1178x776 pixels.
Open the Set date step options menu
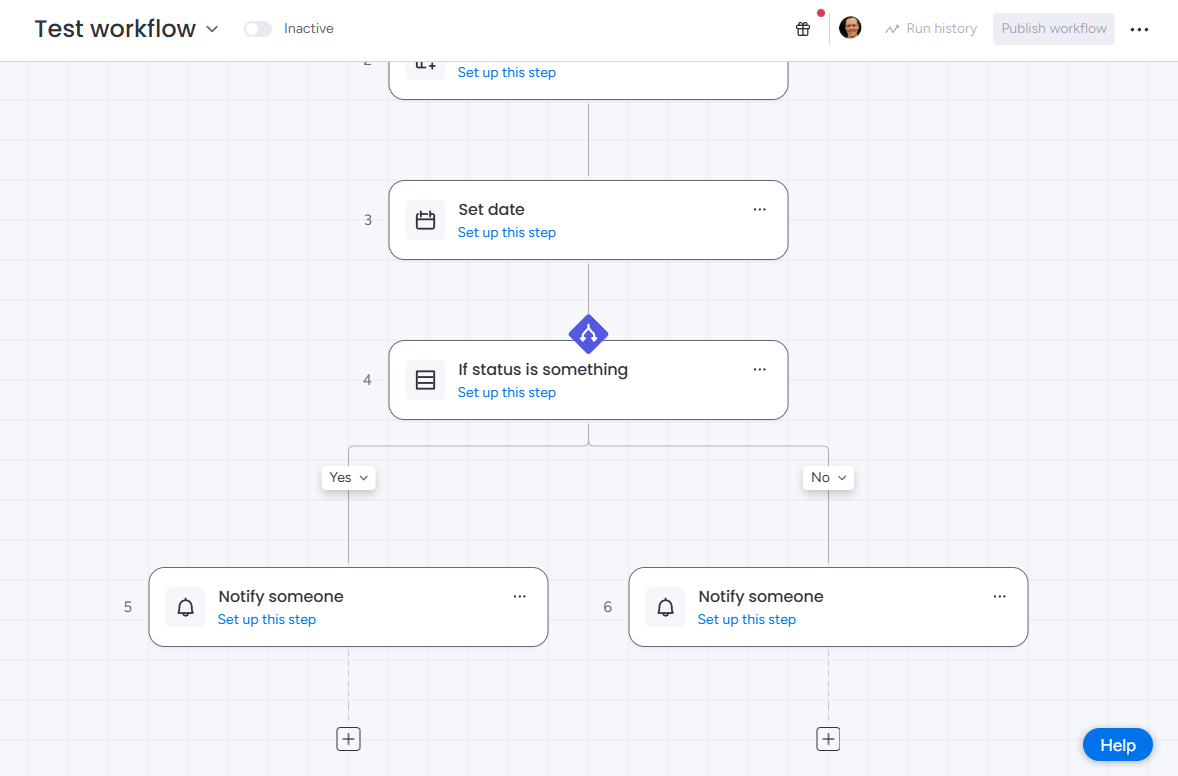click(759, 209)
